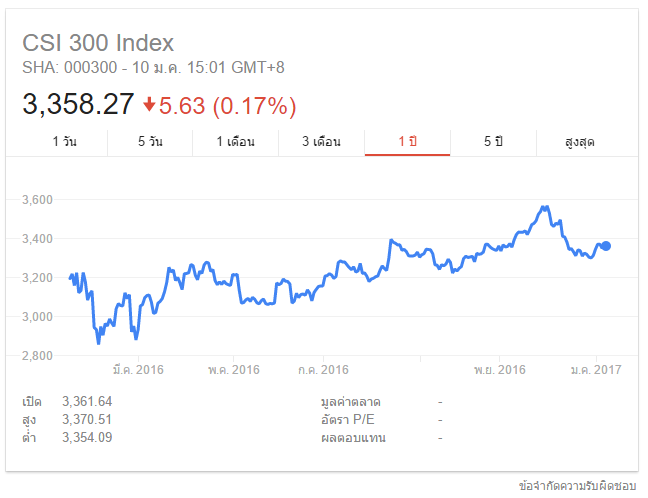
Task: Open the 1 เดือน chart range
Action: (236, 142)
